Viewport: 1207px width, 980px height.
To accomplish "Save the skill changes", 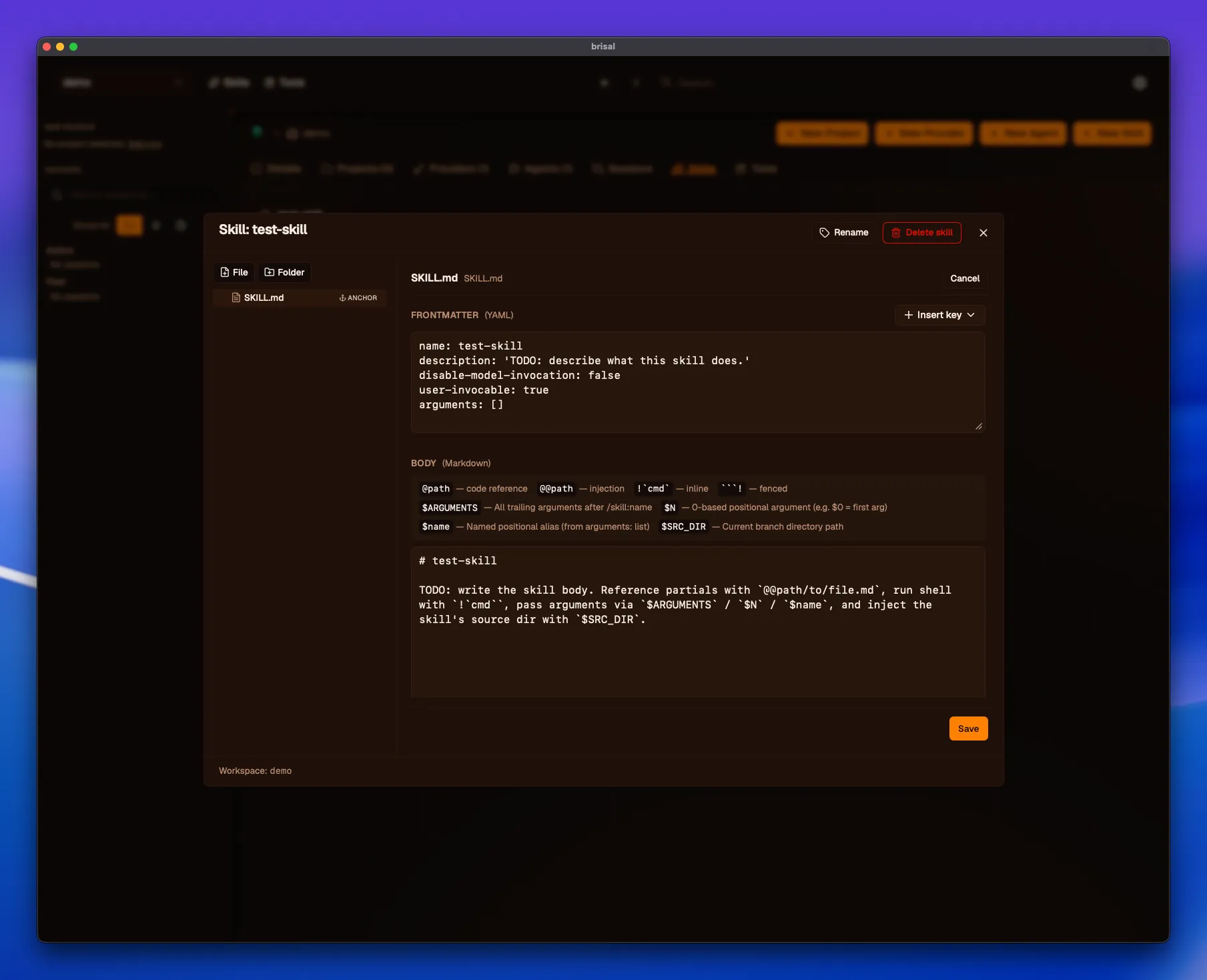I will (968, 728).
